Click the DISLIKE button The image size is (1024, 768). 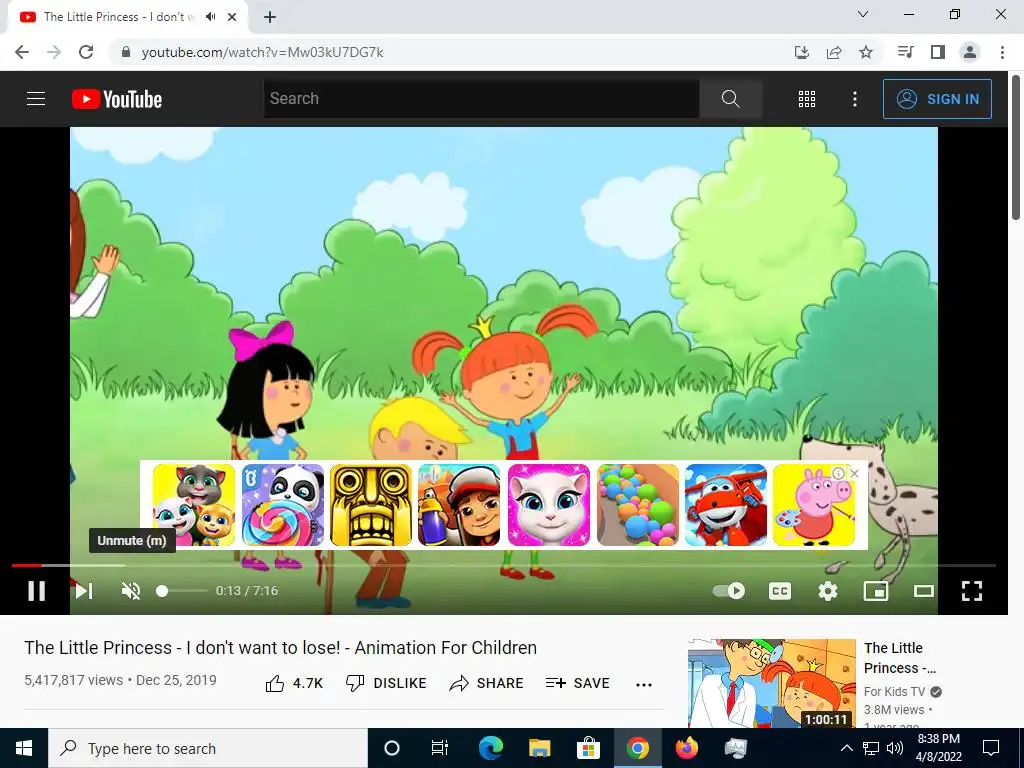385,683
